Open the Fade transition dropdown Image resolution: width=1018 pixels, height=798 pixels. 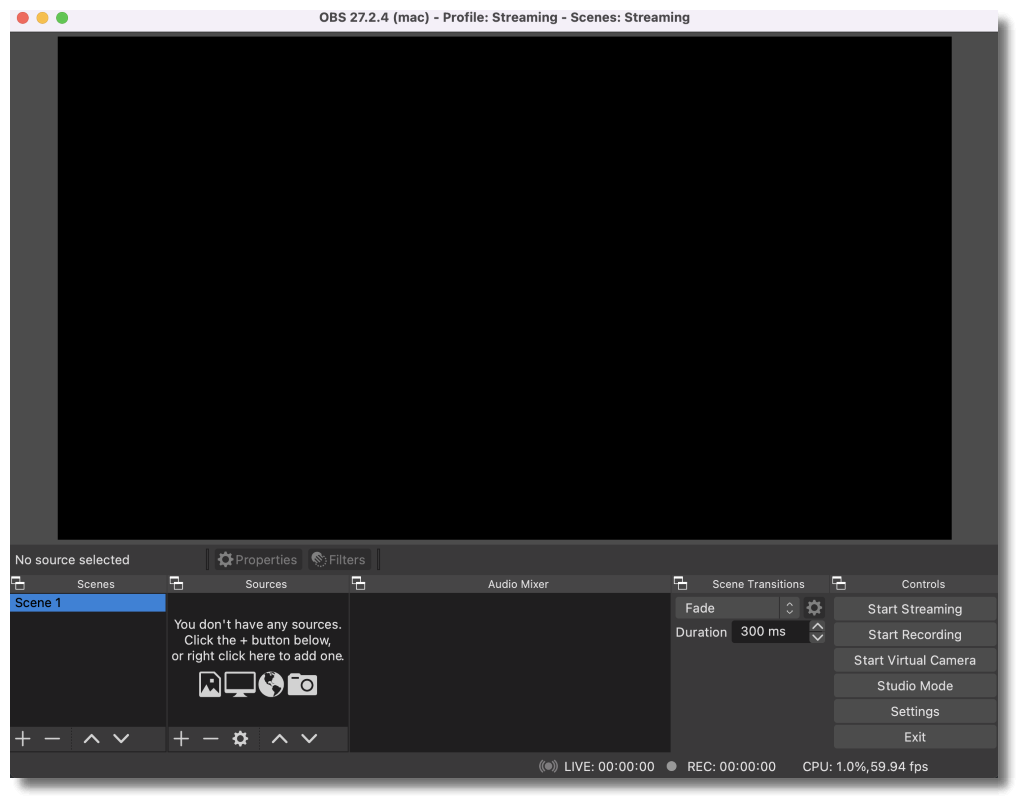738,608
